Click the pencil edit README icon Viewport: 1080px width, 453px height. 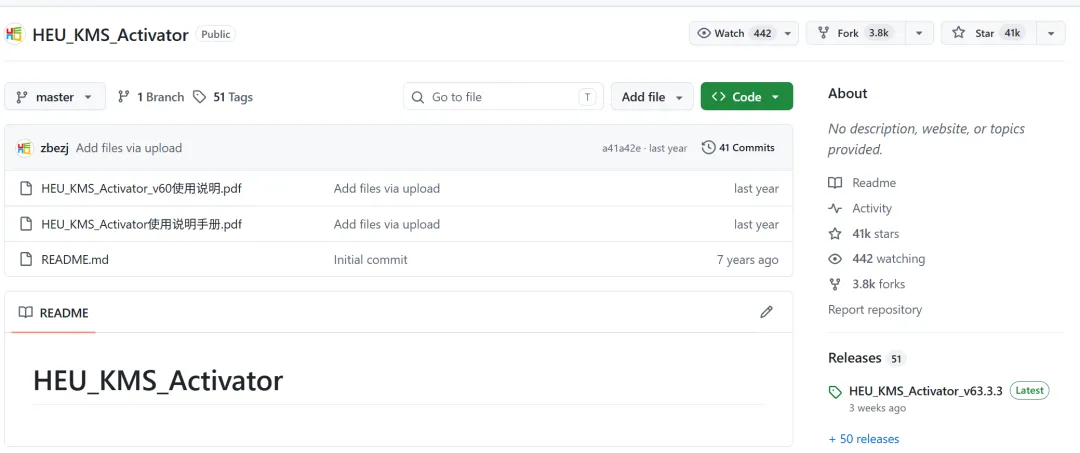tap(766, 312)
